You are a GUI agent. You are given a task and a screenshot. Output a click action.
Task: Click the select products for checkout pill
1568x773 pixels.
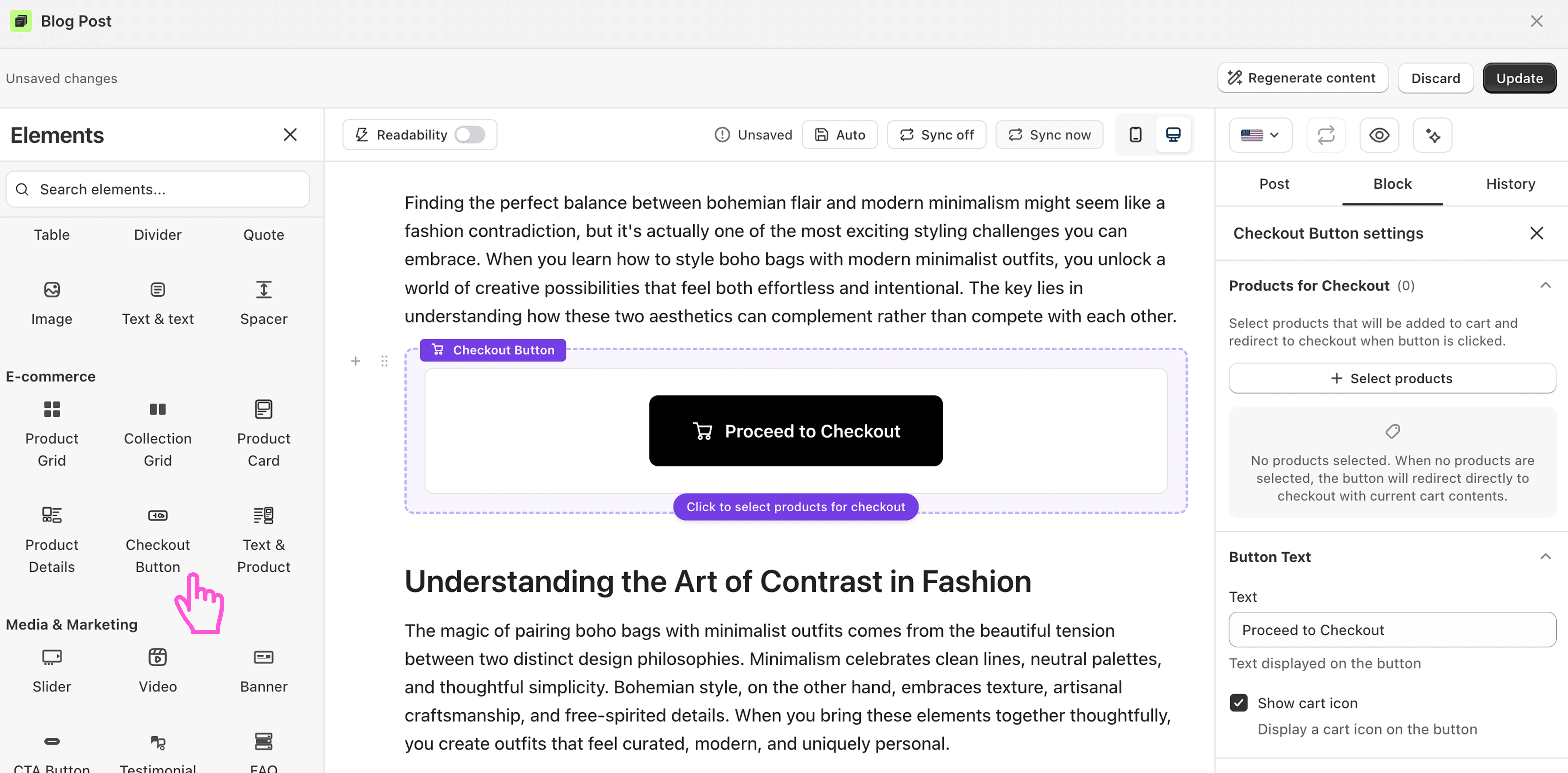point(796,507)
